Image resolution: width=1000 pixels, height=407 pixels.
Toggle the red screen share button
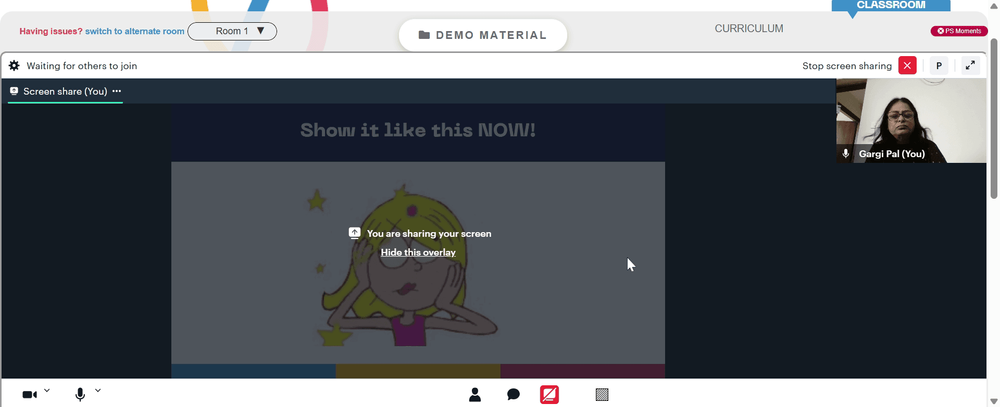(x=549, y=395)
